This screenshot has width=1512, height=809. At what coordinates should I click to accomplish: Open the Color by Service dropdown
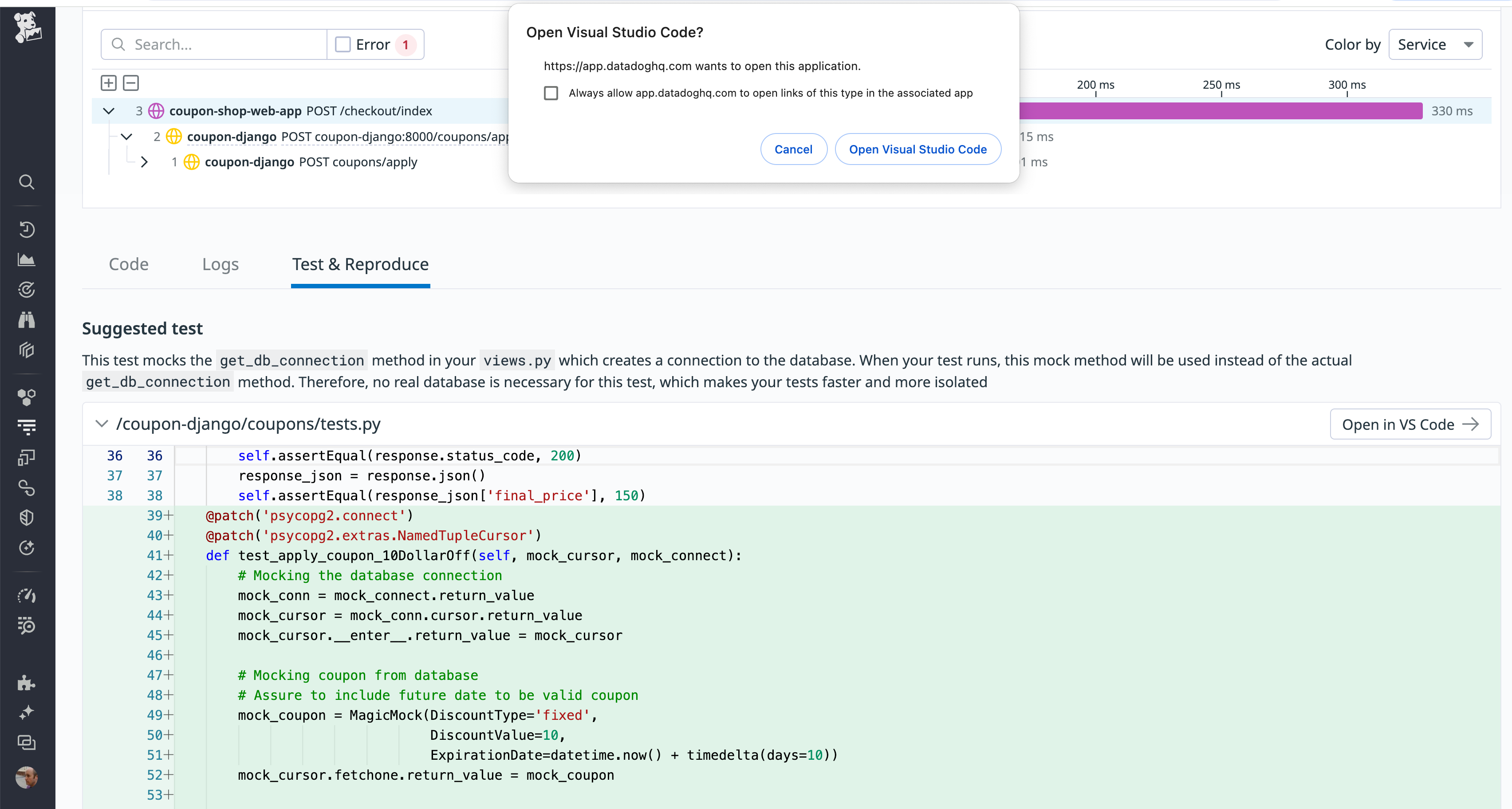tap(1436, 44)
